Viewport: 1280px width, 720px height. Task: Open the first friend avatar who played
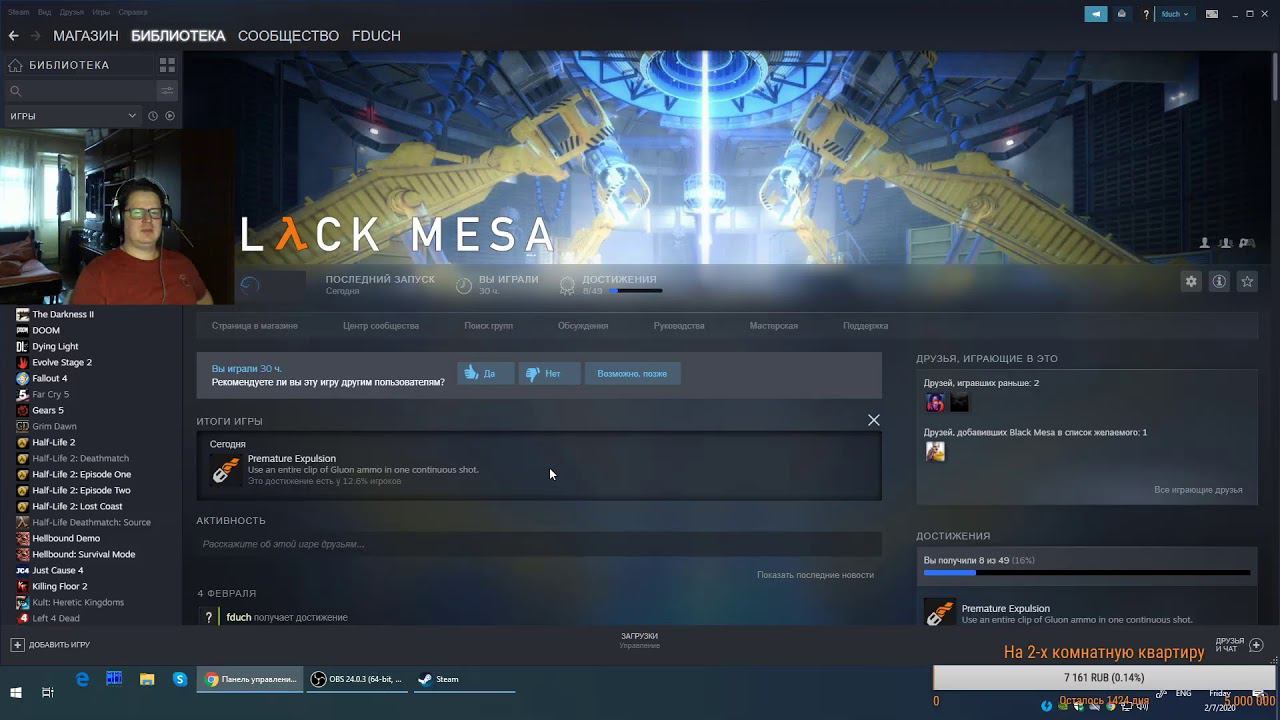coord(935,403)
